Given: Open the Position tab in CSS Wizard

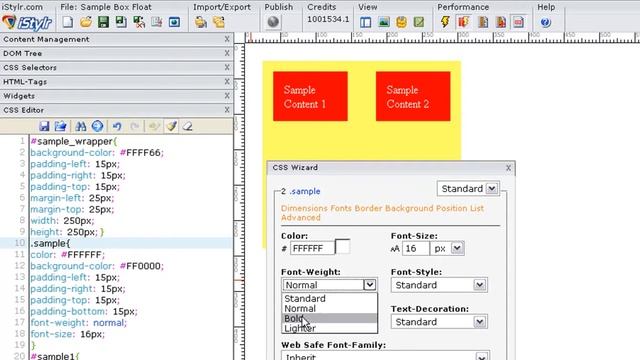Looking at the screenshot, I should 451,208.
